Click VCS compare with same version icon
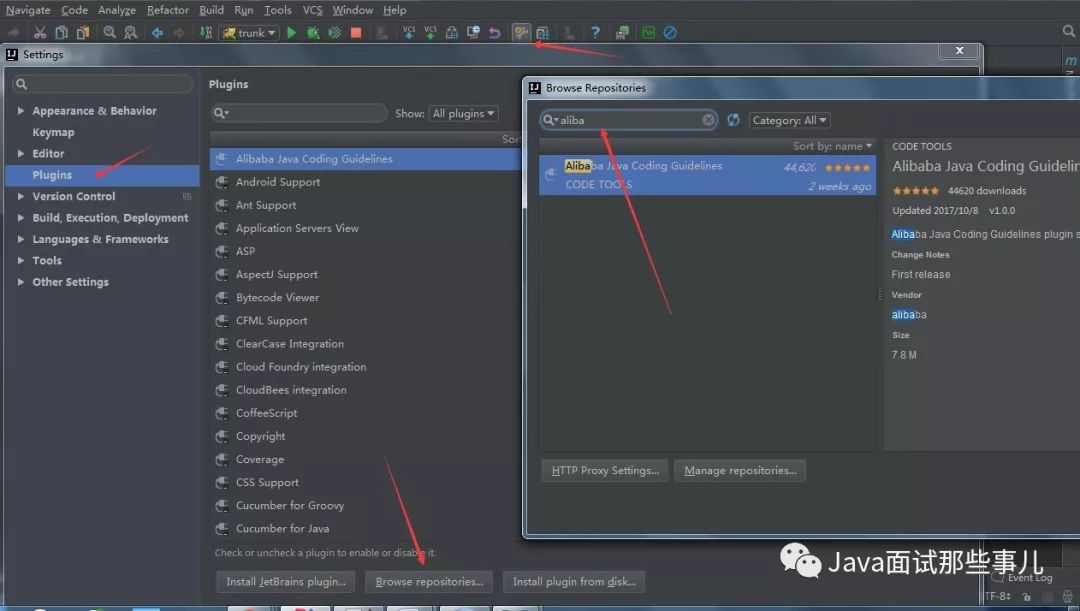Screen dimensions: 1080x611 click(x=452, y=32)
